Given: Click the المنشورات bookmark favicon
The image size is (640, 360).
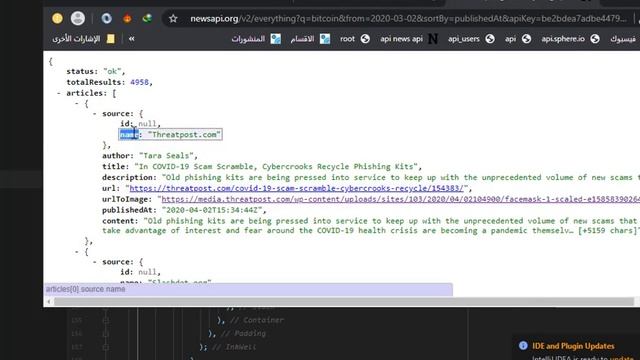Looking at the screenshot, I should click(x=276, y=39).
